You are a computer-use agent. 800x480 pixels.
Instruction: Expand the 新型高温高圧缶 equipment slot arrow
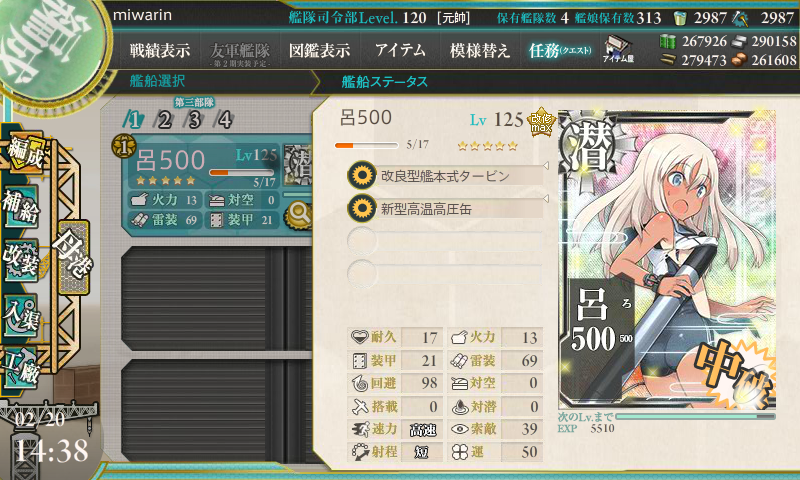tap(545, 199)
